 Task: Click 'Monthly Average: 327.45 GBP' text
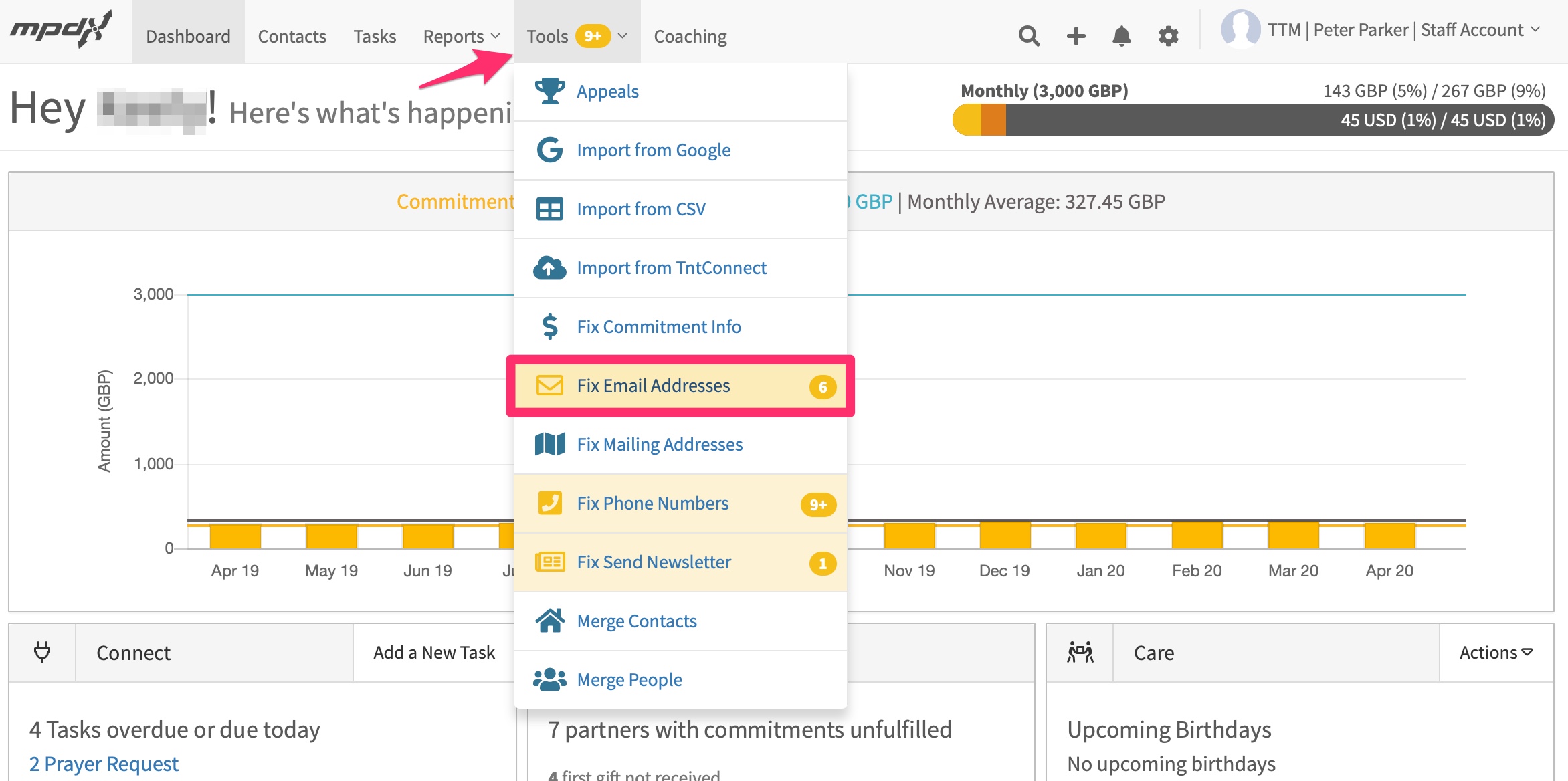tap(1036, 201)
